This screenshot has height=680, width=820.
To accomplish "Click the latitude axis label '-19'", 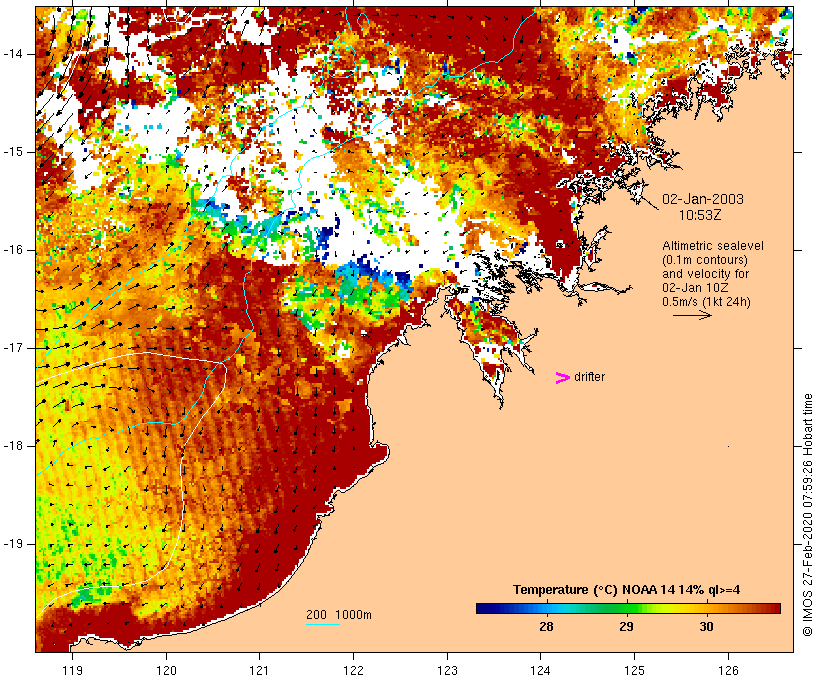I will [x=12, y=544].
